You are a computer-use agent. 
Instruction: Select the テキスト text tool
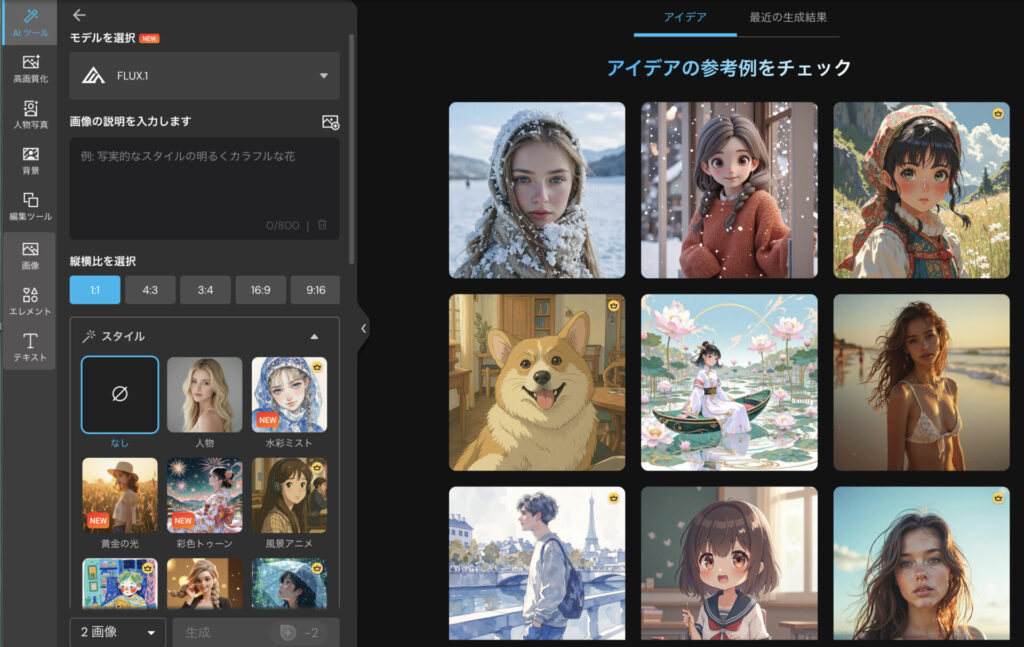[30, 347]
